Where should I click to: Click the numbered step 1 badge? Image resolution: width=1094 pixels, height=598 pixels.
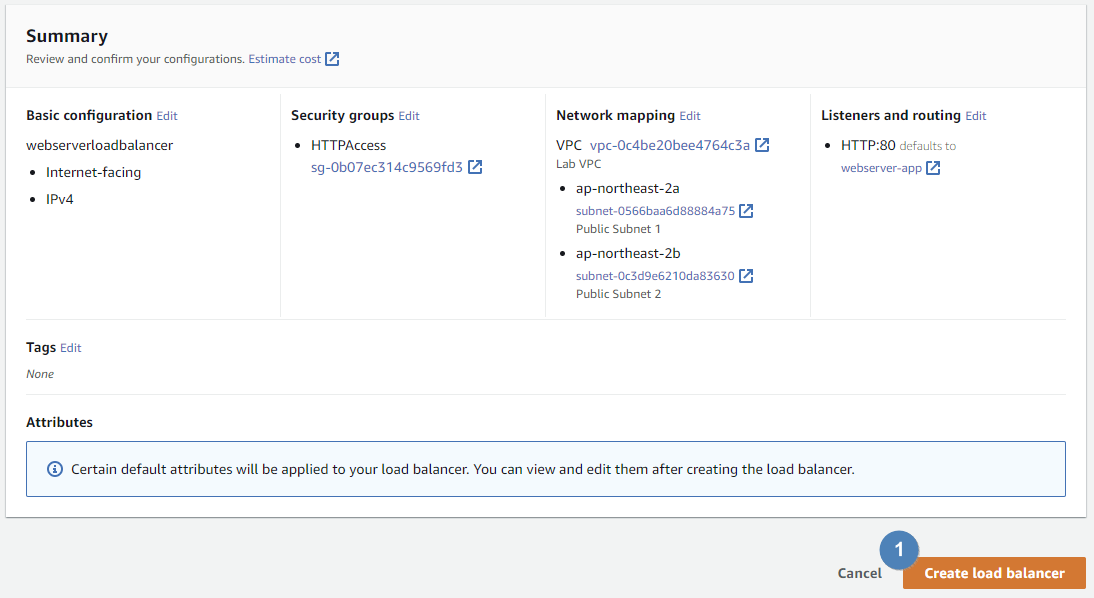899,549
